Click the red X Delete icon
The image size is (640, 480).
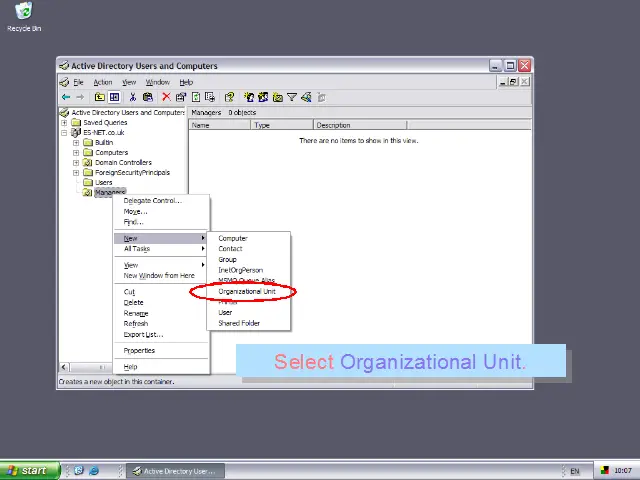166,97
